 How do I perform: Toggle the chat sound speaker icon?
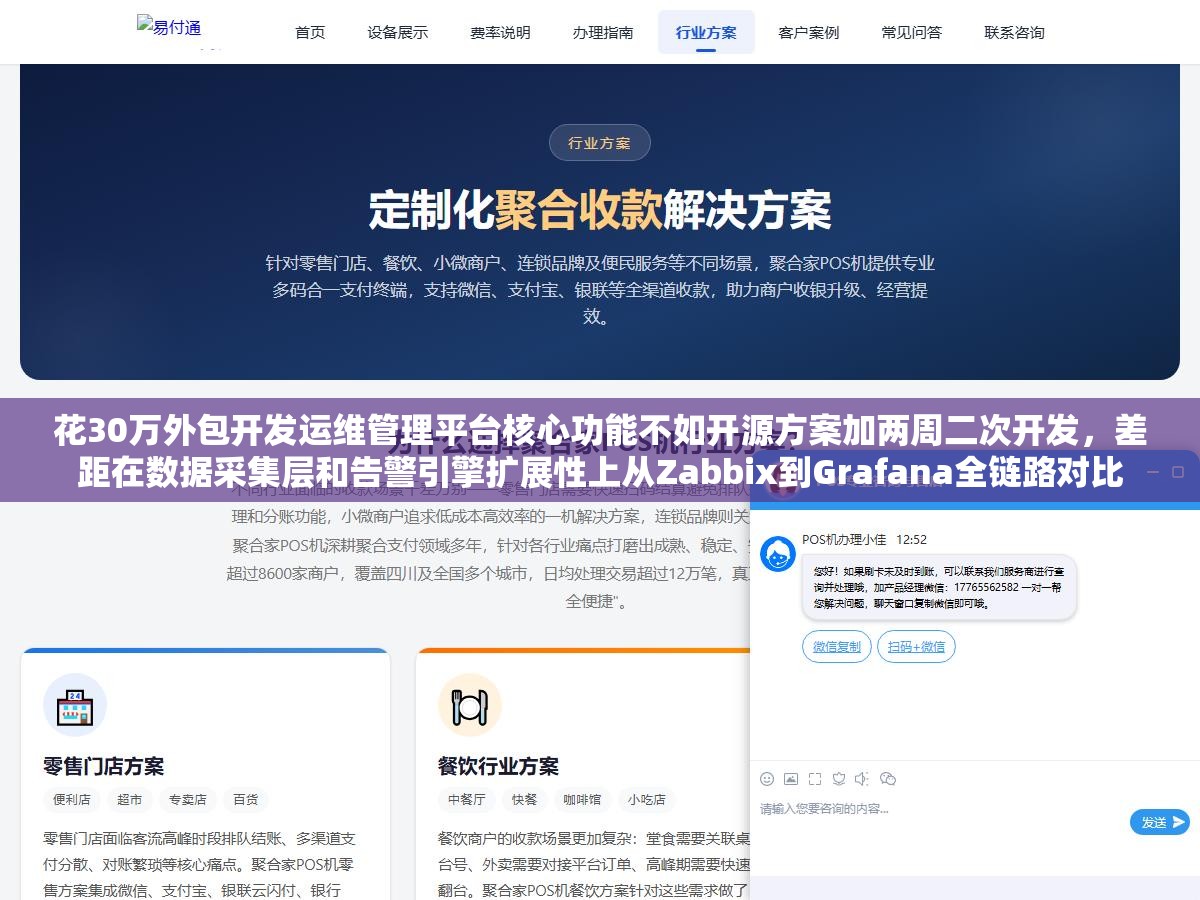tap(862, 779)
